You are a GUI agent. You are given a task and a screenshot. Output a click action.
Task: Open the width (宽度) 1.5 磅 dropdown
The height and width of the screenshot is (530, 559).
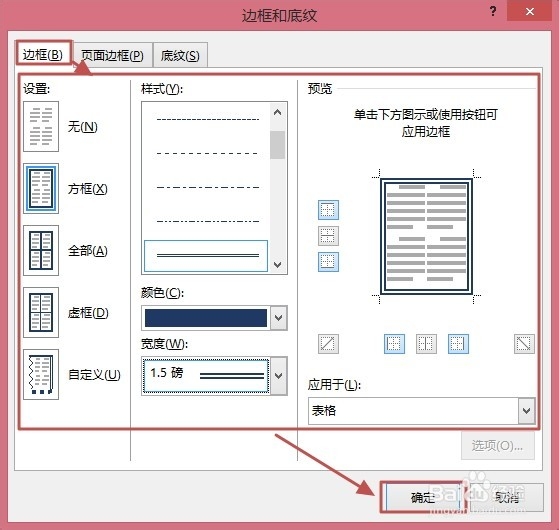(x=279, y=376)
